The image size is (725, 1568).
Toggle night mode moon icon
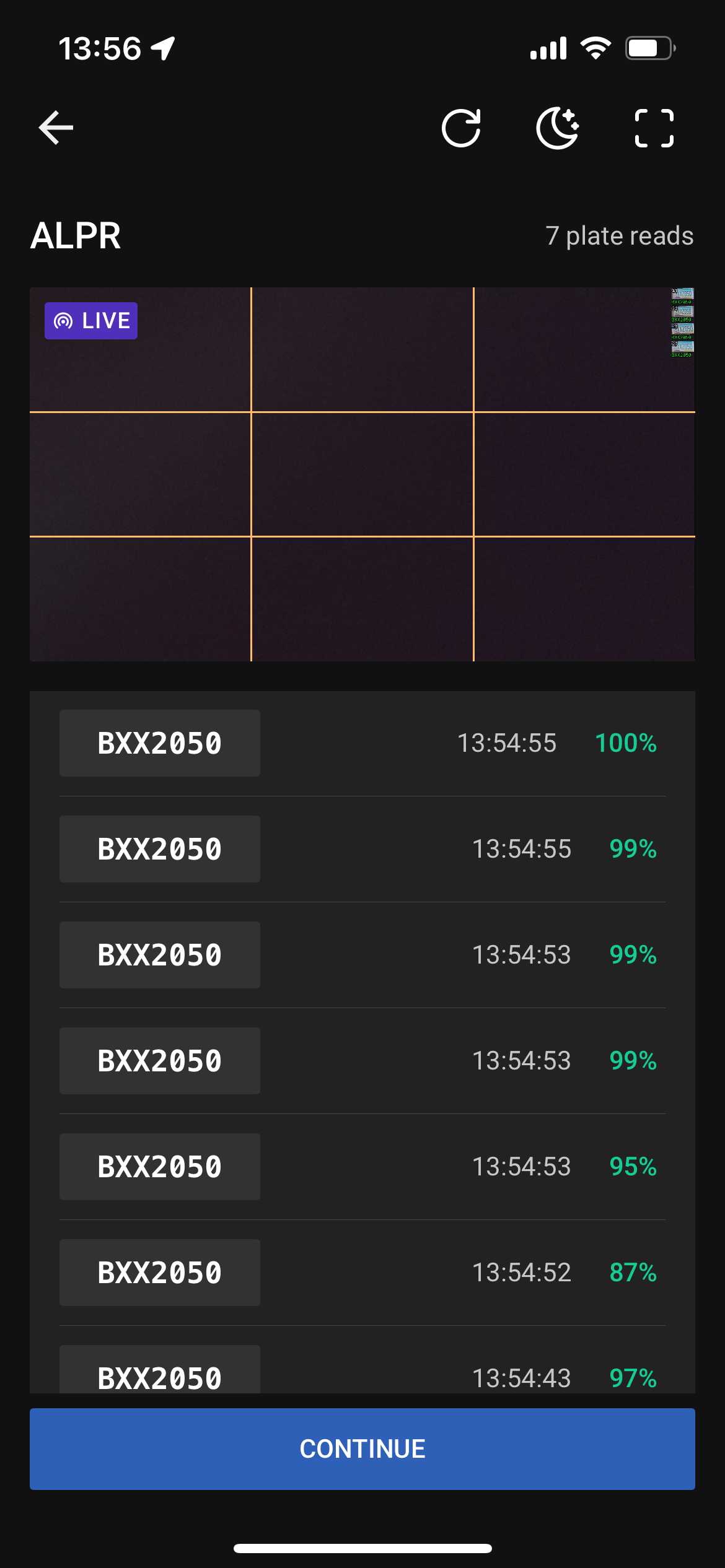(557, 128)
